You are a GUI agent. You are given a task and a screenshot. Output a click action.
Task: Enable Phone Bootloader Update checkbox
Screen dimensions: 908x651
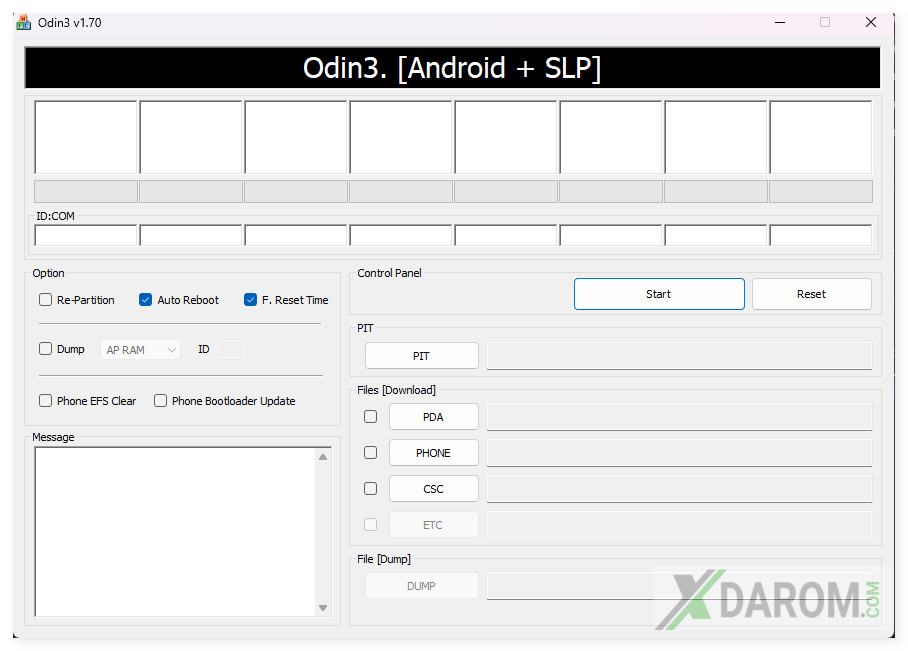[160, 401]
